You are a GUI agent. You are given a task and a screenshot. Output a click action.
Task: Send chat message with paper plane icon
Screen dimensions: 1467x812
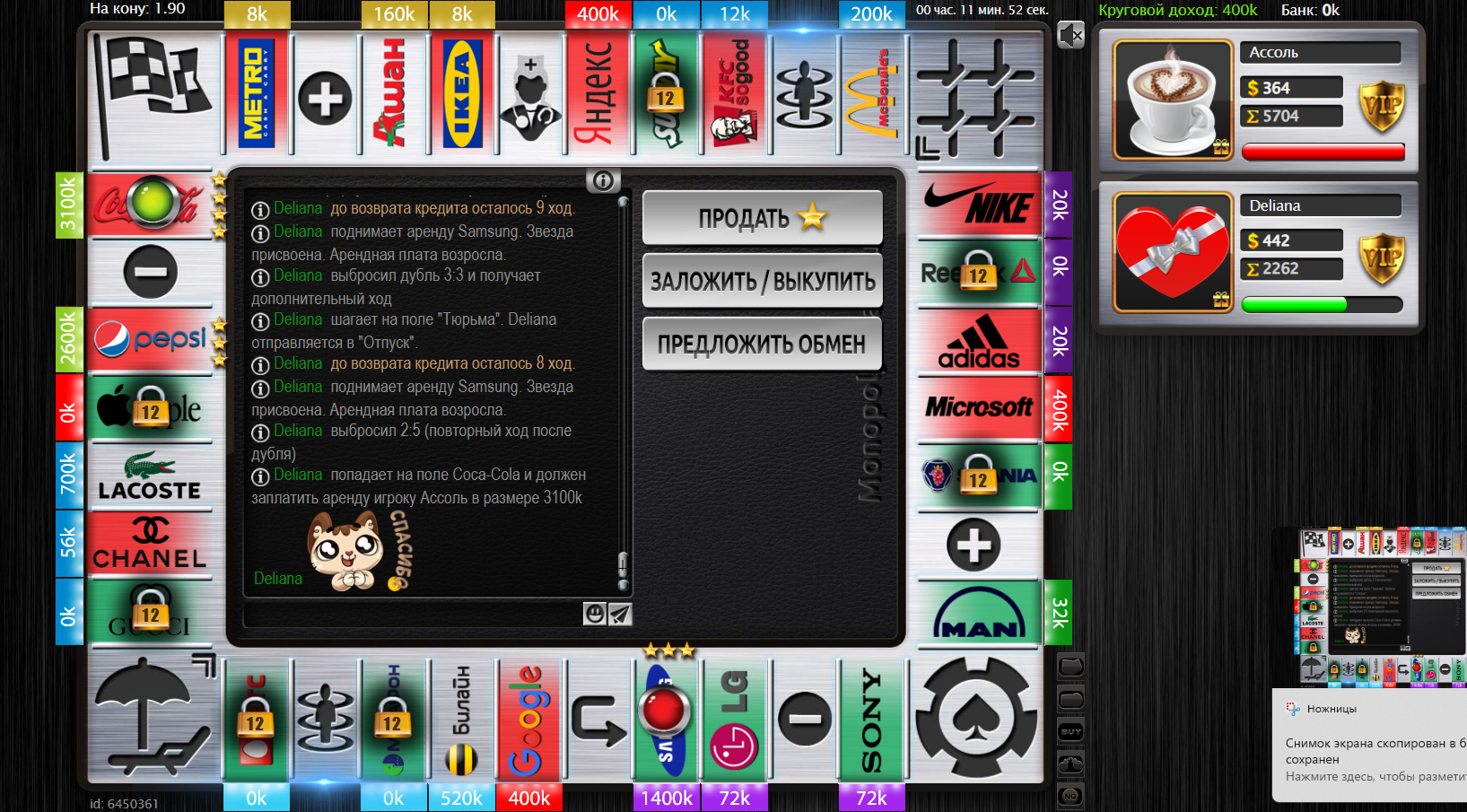[620, 614]
